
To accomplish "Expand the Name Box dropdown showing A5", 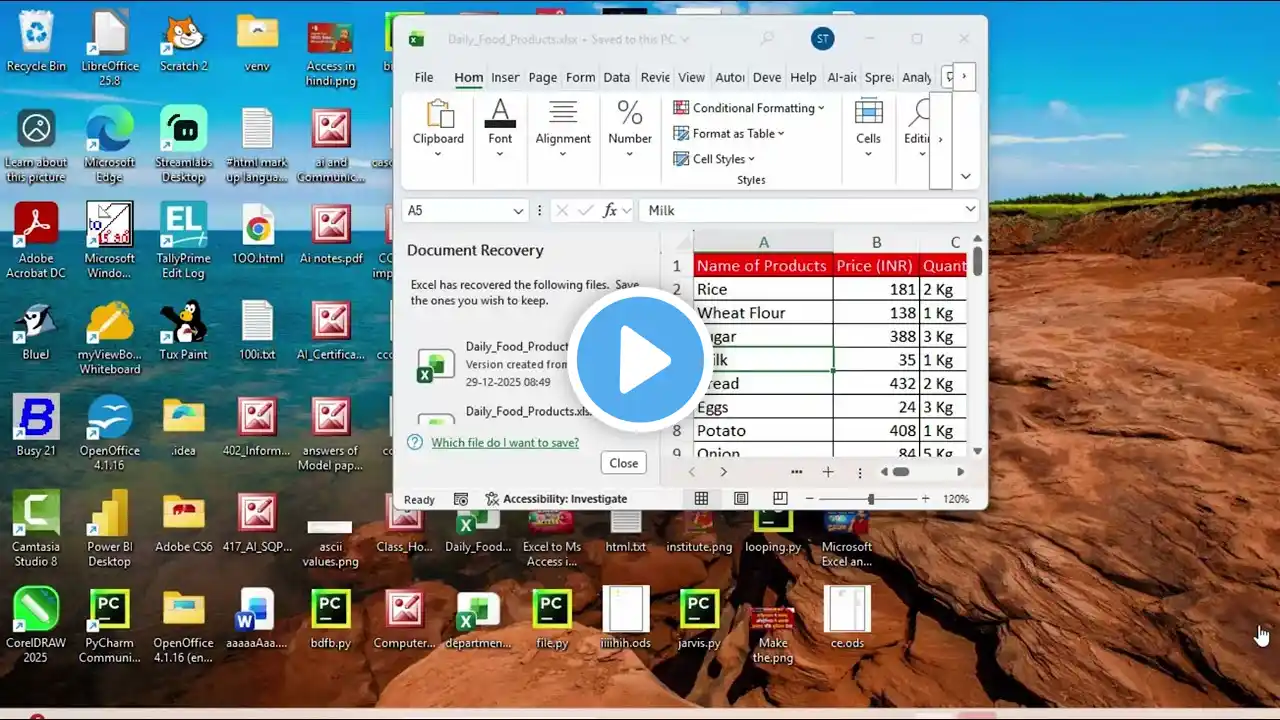I will 518,211.
